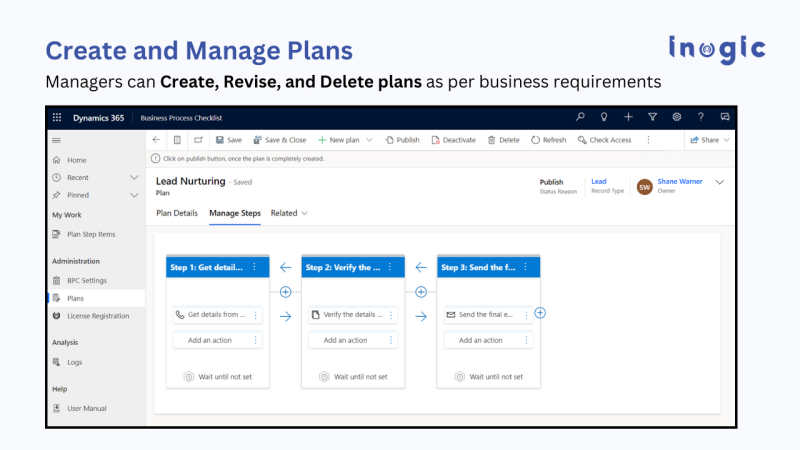Insert step between Step 1 and Step 2
The height and width of the screenshot is (450, 800).
coord(285,292)
